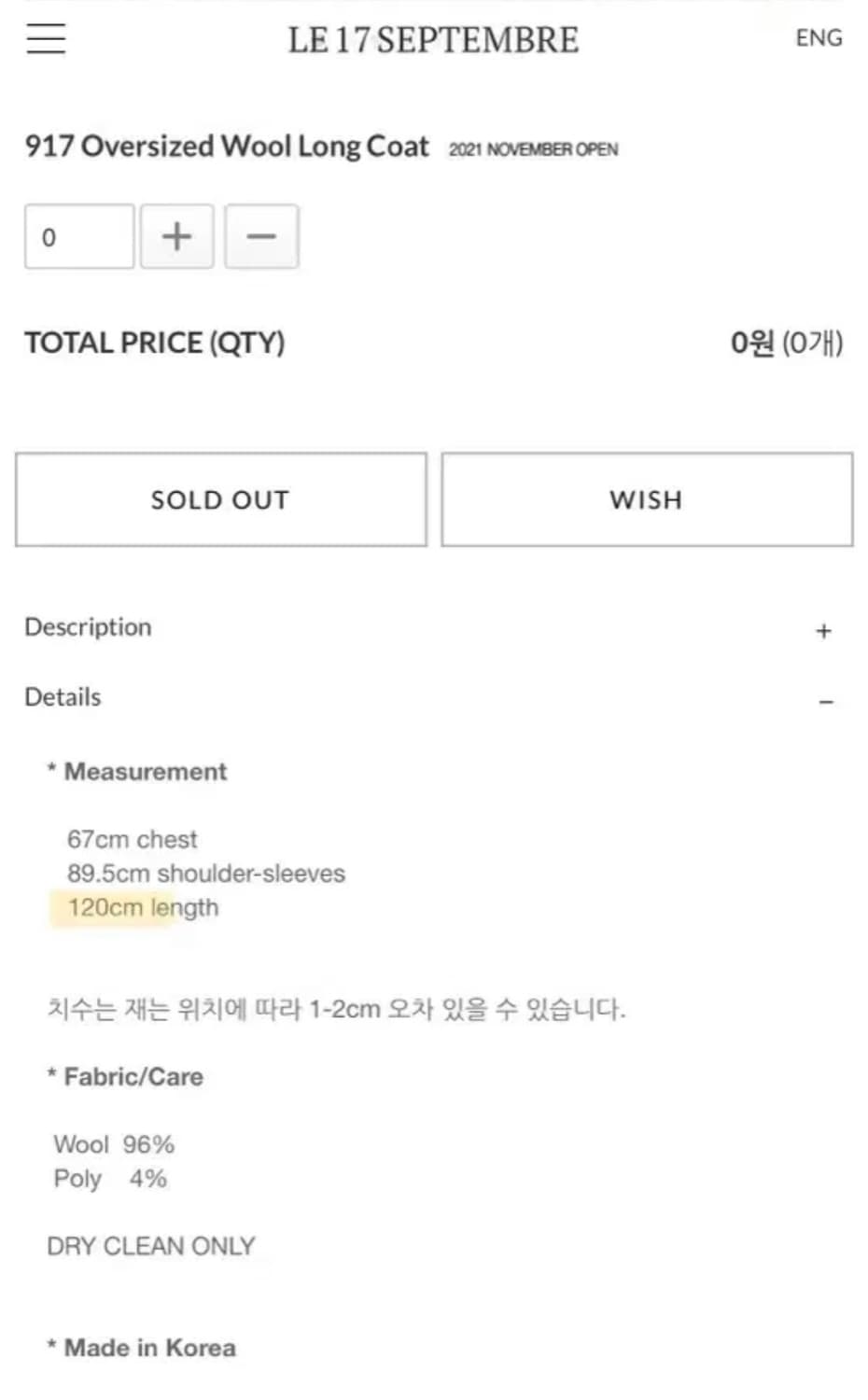
Task: Open the Description section label
Action: pos(88,627)
